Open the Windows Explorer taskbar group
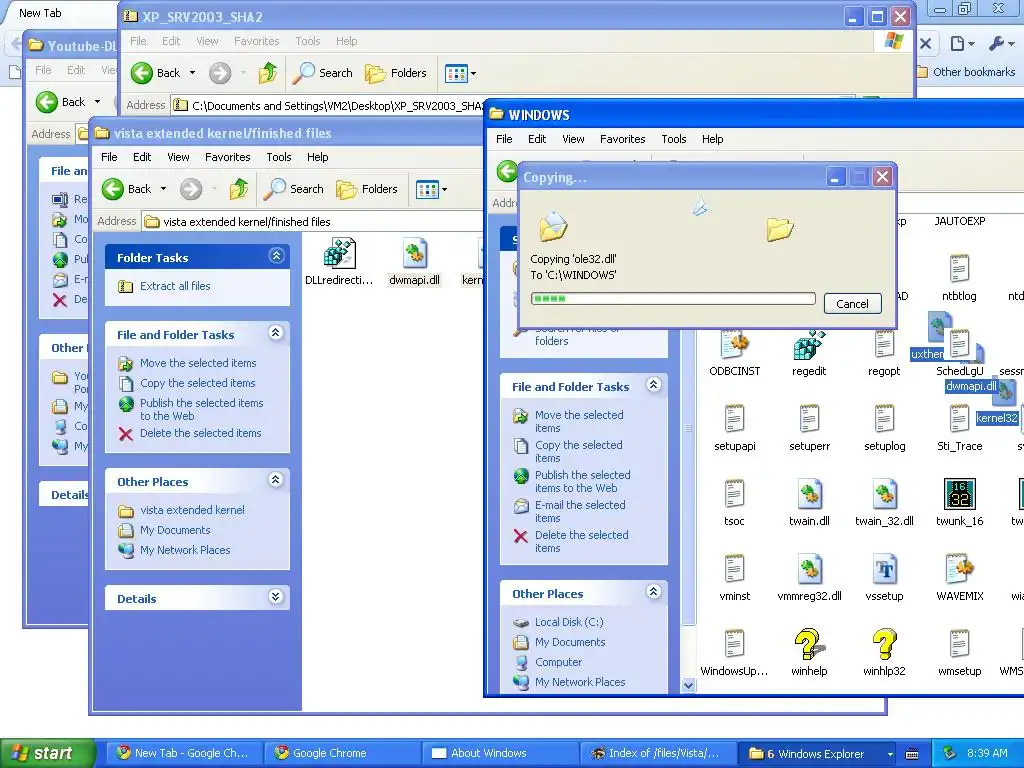The height and width of the screenshot is (768, 1024). 818,754
